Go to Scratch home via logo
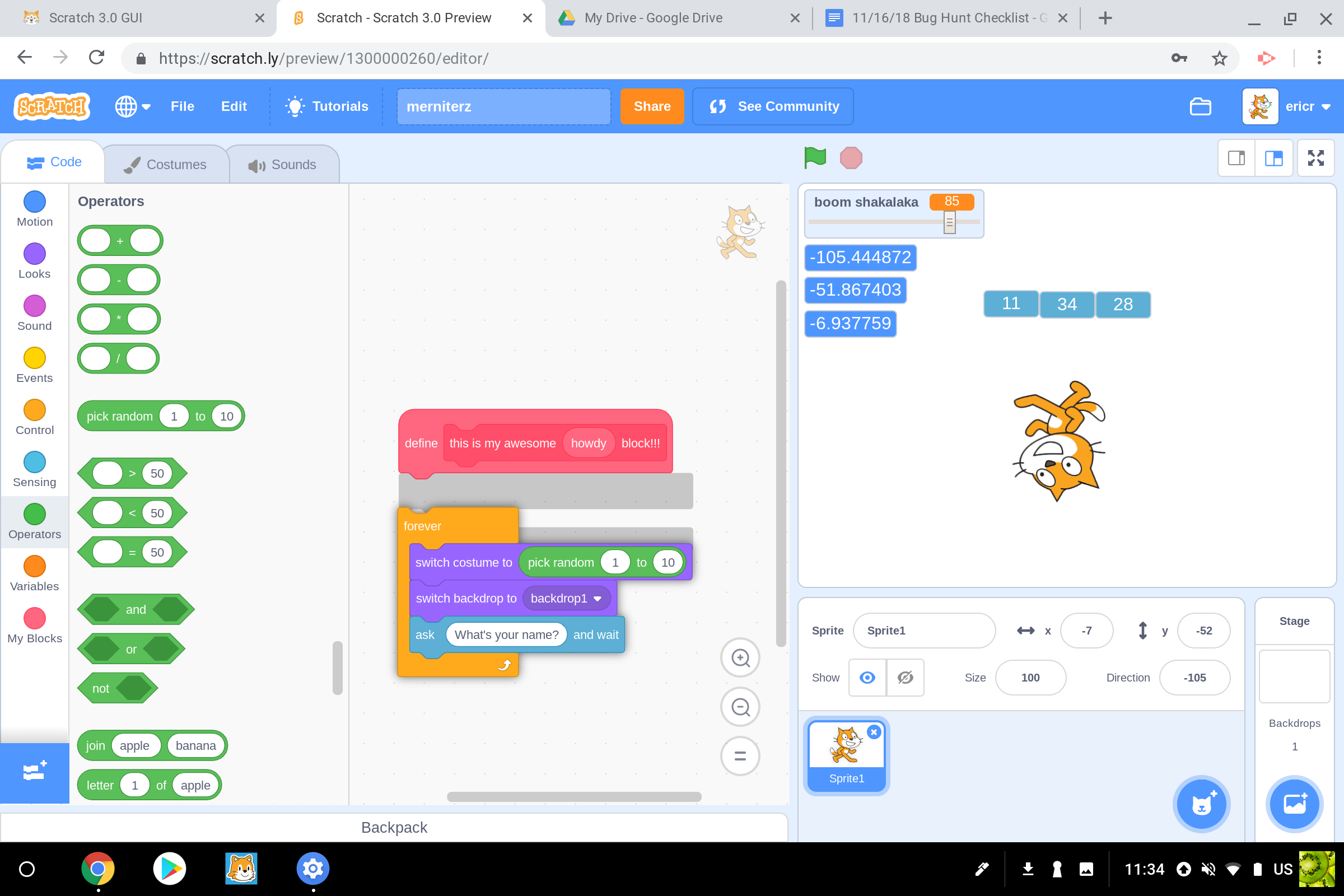Screen dimensions: 1344x896 point(52,106)
